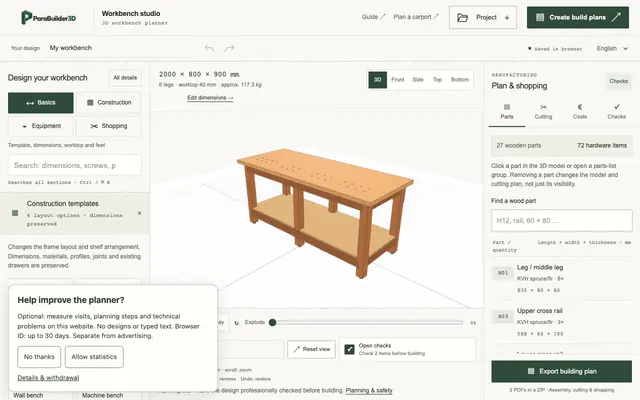Open the English language dropdown
The width and height of the screenshot is (640, 400).
pos(612,48)
